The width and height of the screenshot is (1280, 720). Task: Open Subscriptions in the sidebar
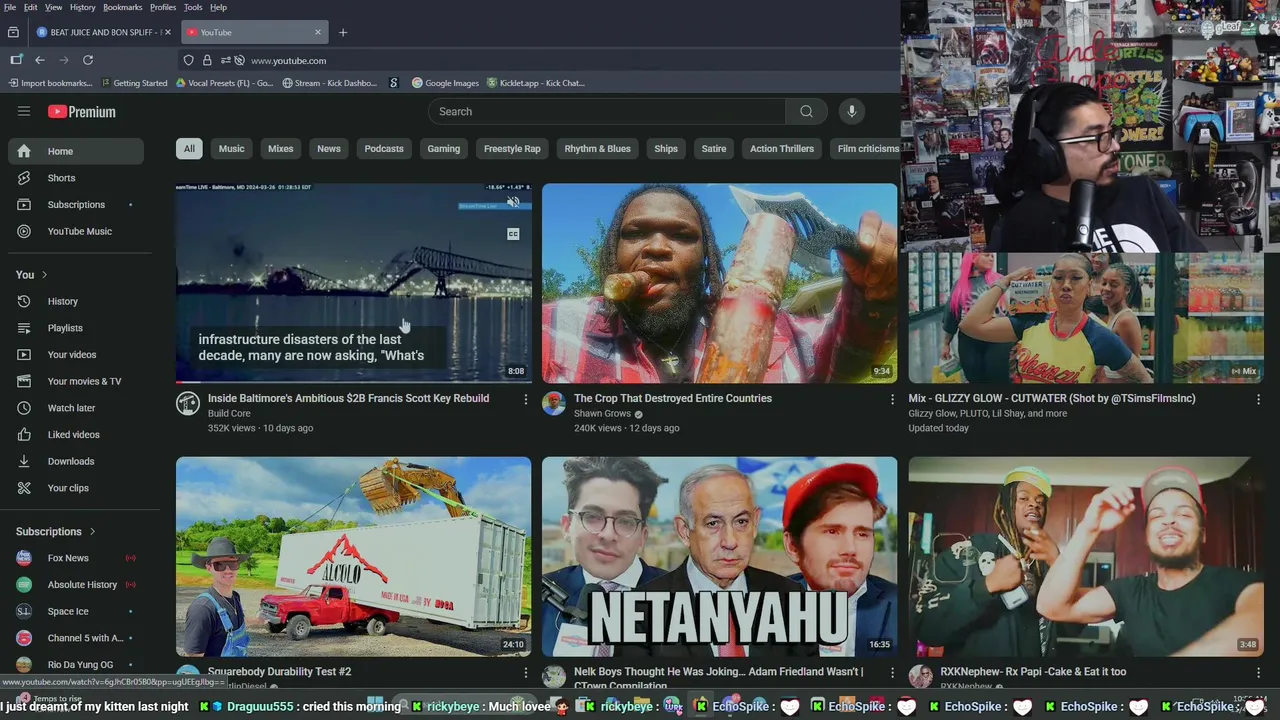pos(76,205)
